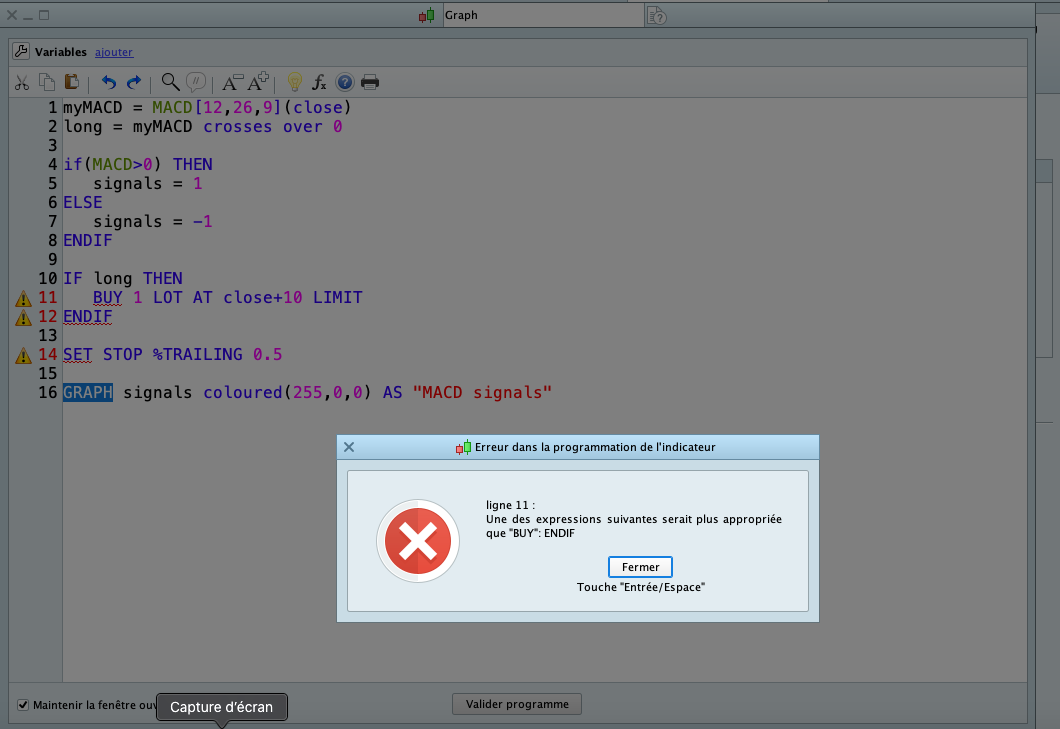
Task: Increase font size with the A+ icon
Action: coord(257,82)
